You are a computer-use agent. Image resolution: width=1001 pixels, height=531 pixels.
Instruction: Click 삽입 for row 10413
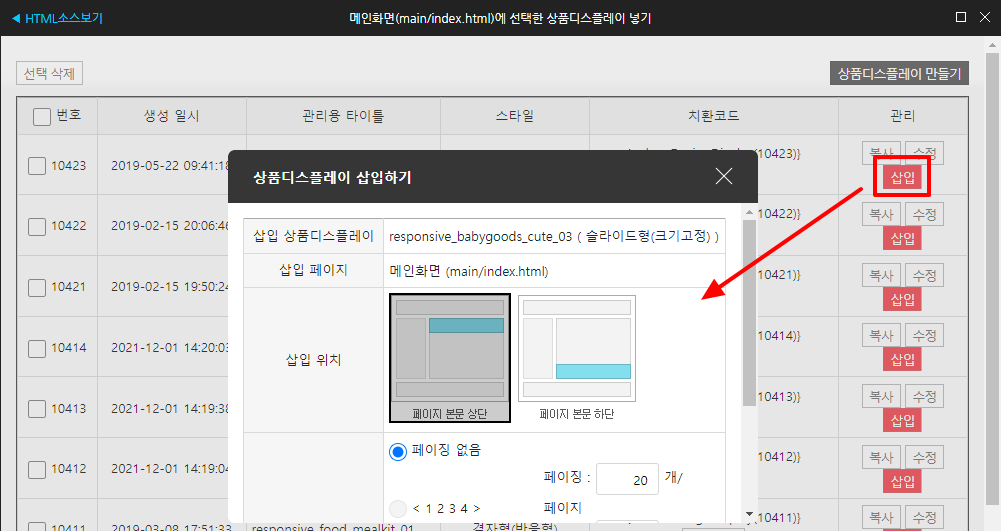902,421
